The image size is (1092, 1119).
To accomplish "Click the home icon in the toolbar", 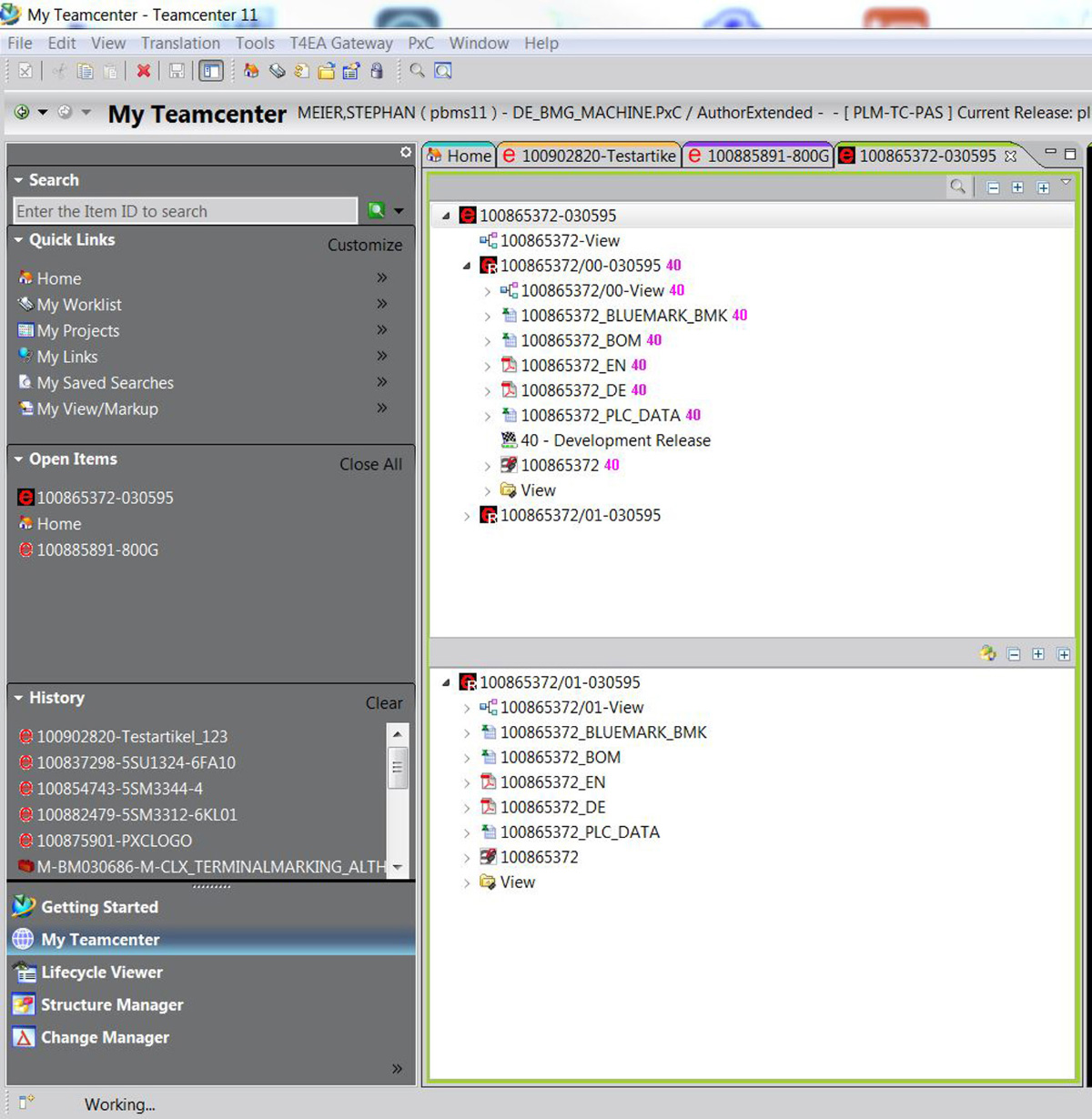I will (251, 71).
